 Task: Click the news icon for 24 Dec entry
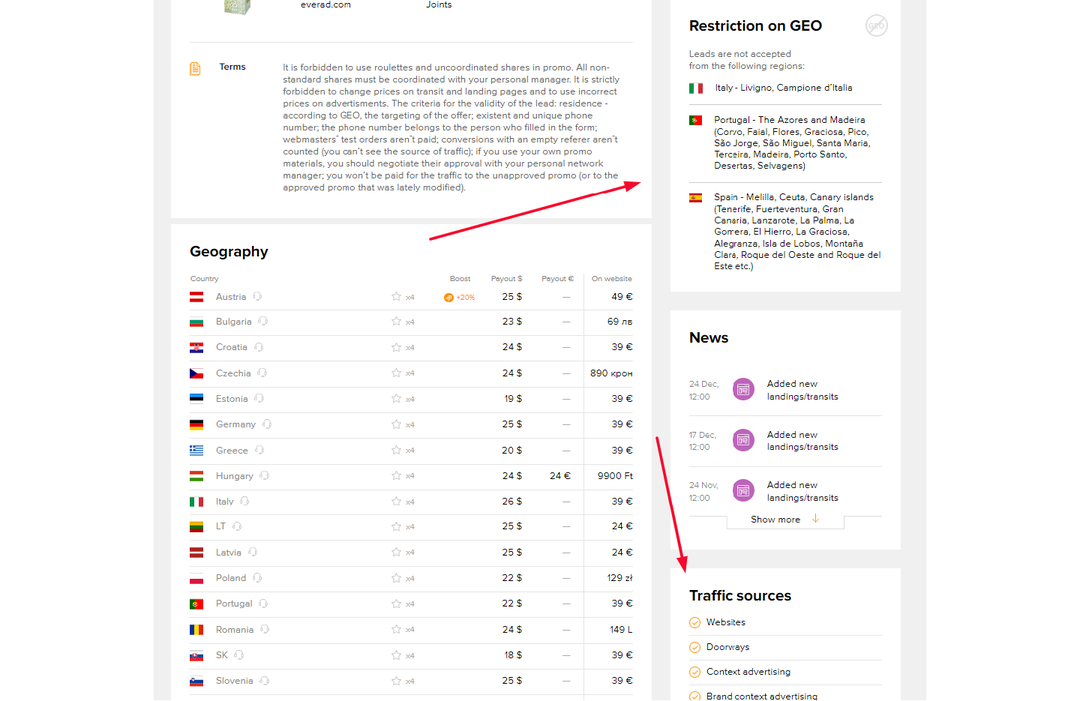tap(743, 390)
